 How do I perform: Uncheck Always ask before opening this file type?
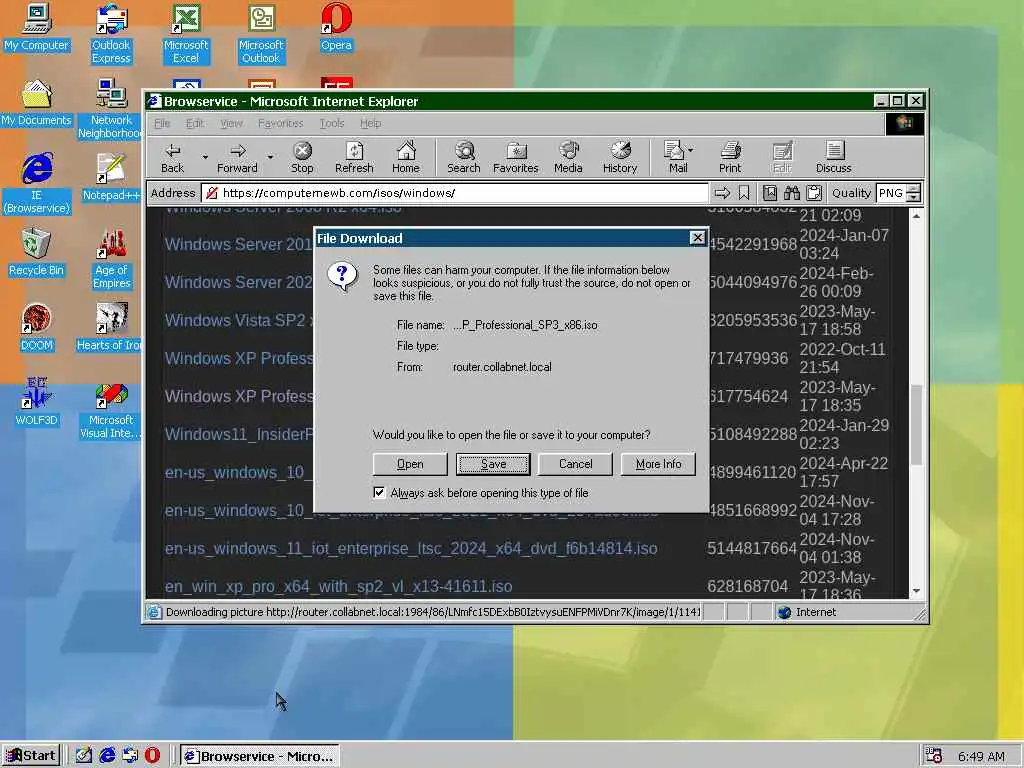click(379, 492)
